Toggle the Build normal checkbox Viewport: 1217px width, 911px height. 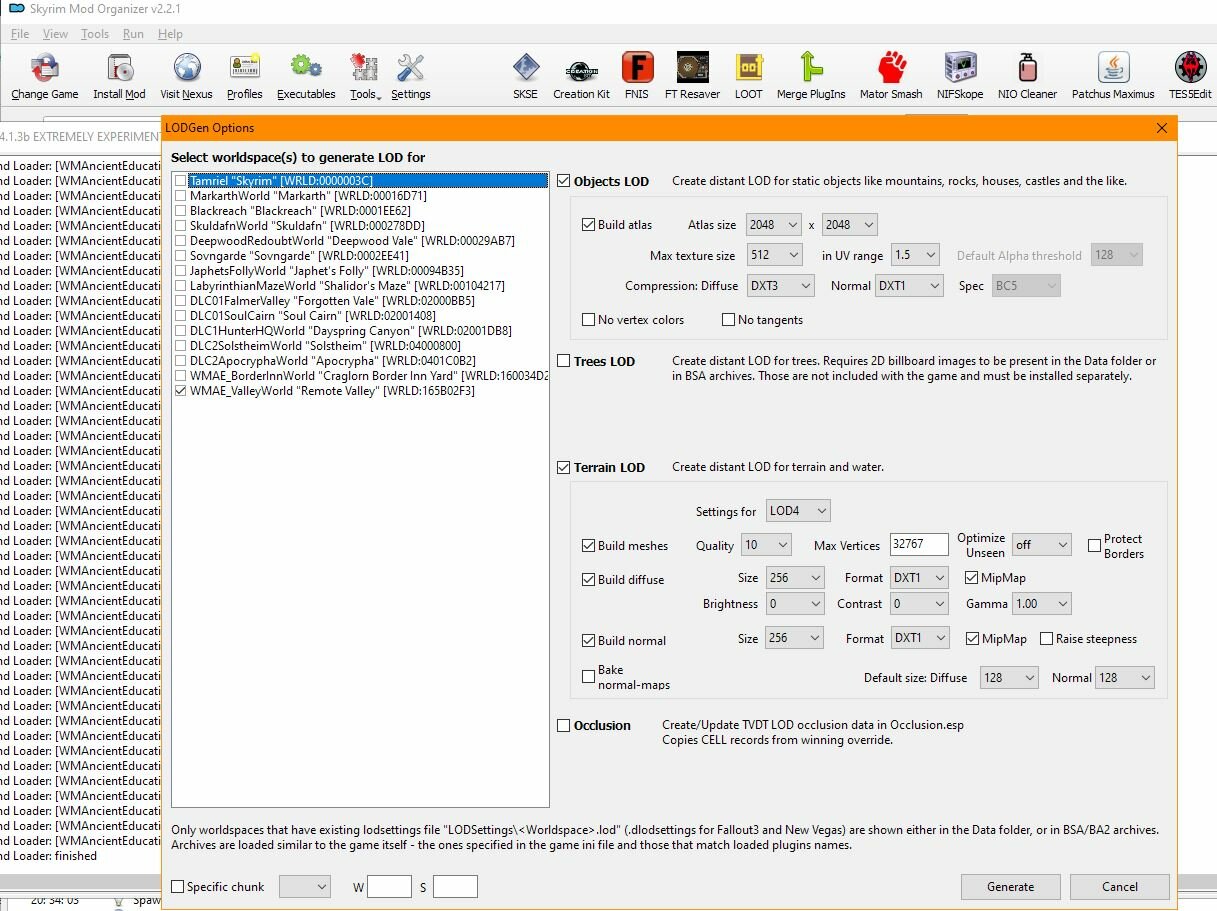click(x=588, y=641)
